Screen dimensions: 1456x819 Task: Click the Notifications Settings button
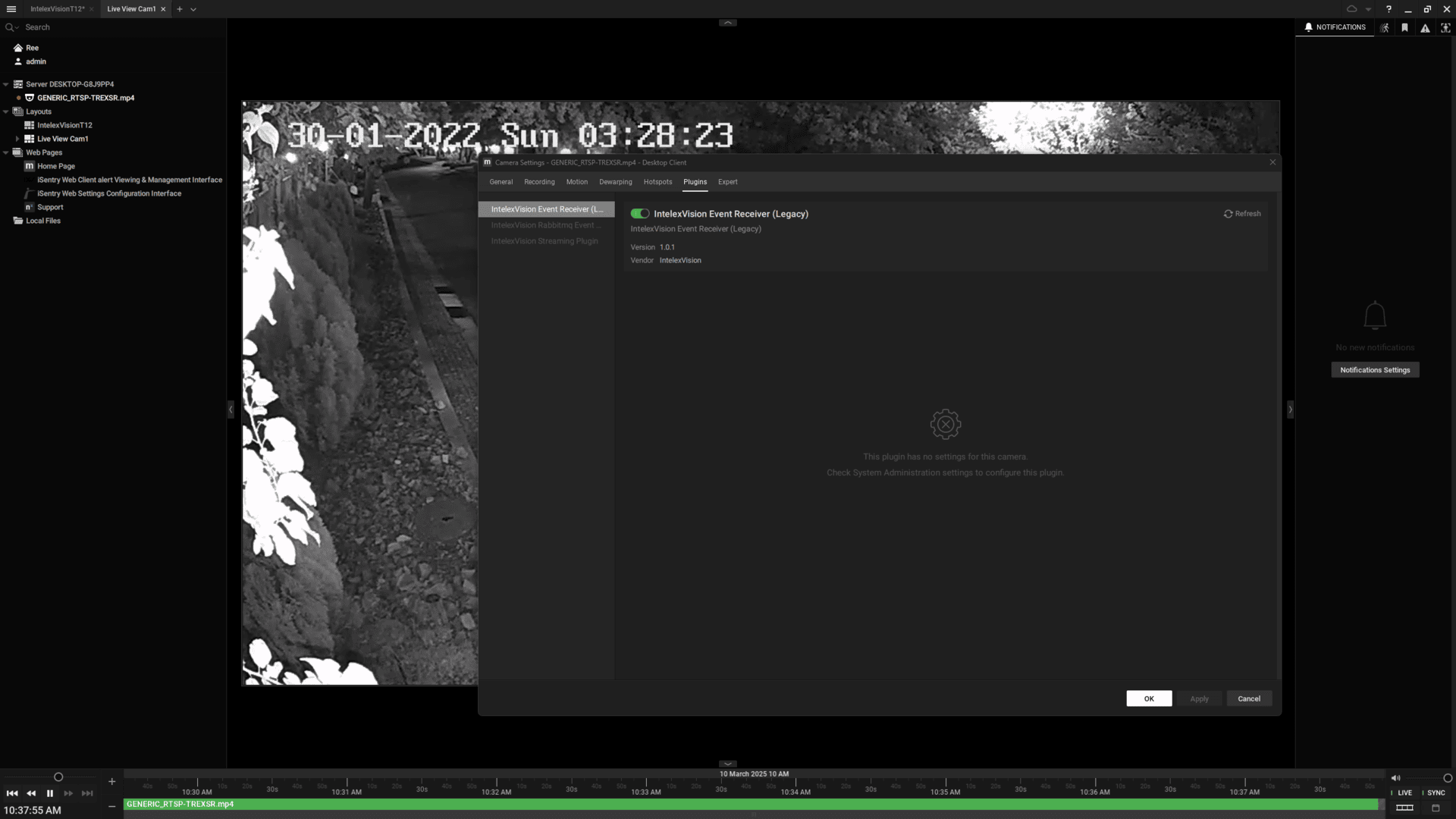click(1374, 370)
